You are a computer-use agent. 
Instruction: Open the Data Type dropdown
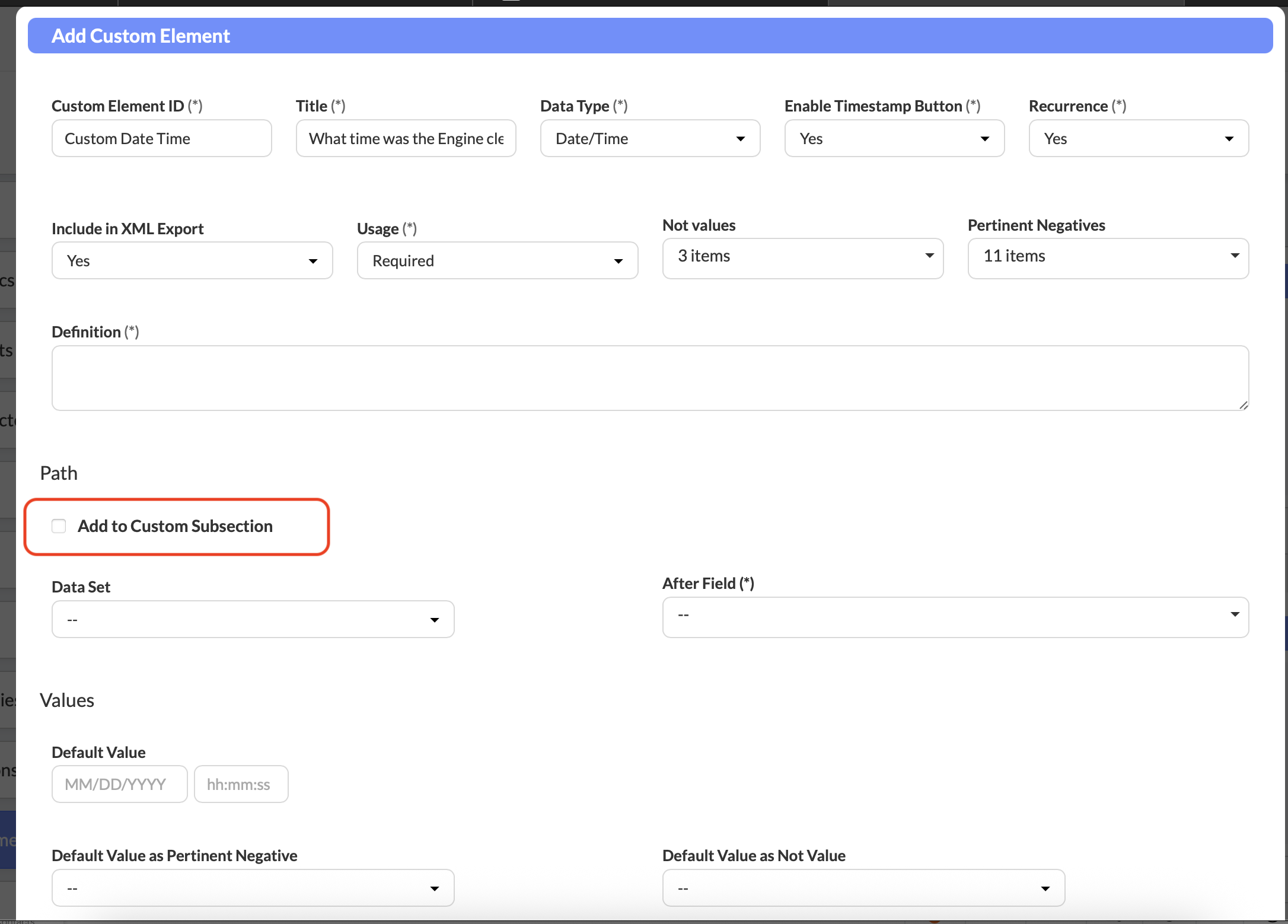click(x=650, y=139)
